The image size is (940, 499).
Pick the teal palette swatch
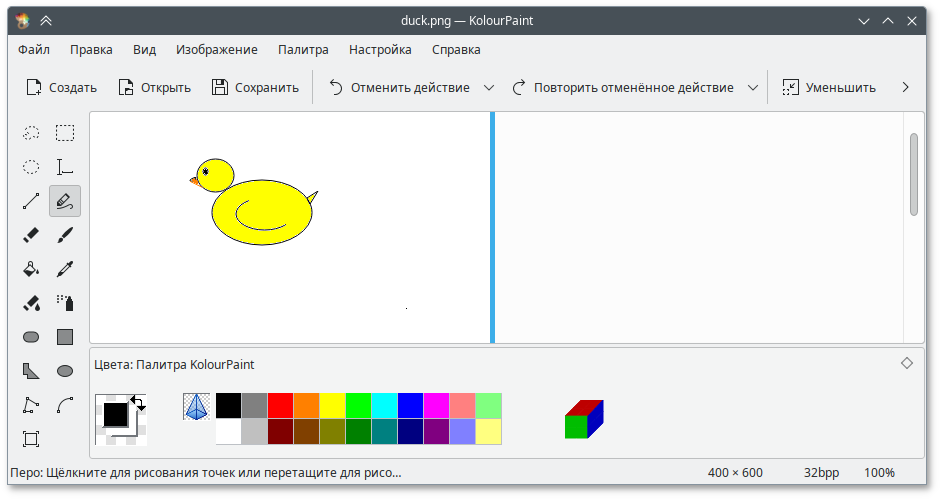pos(384,432)
